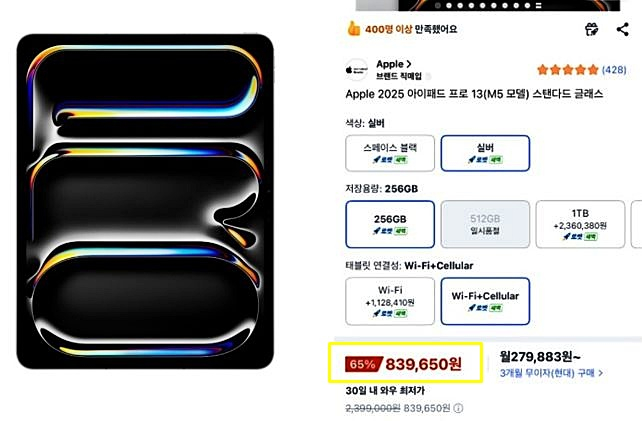Screen dimensions: 642x421
Task: Select the 스페이스 블랙 color option
Action: tap(390, 152)
